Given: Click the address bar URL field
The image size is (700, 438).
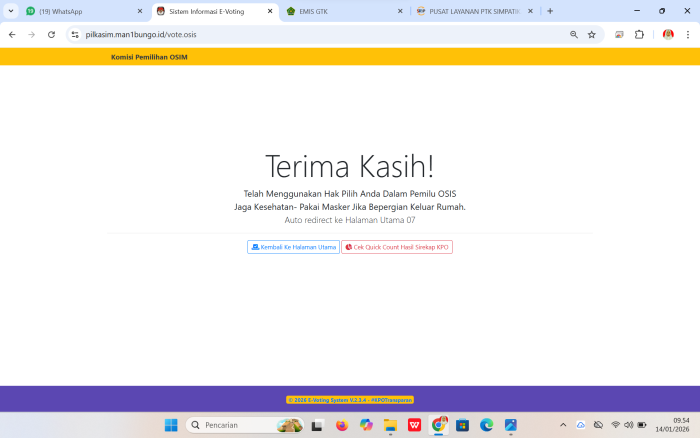Looking at the screenshot, I should (300, 34).
